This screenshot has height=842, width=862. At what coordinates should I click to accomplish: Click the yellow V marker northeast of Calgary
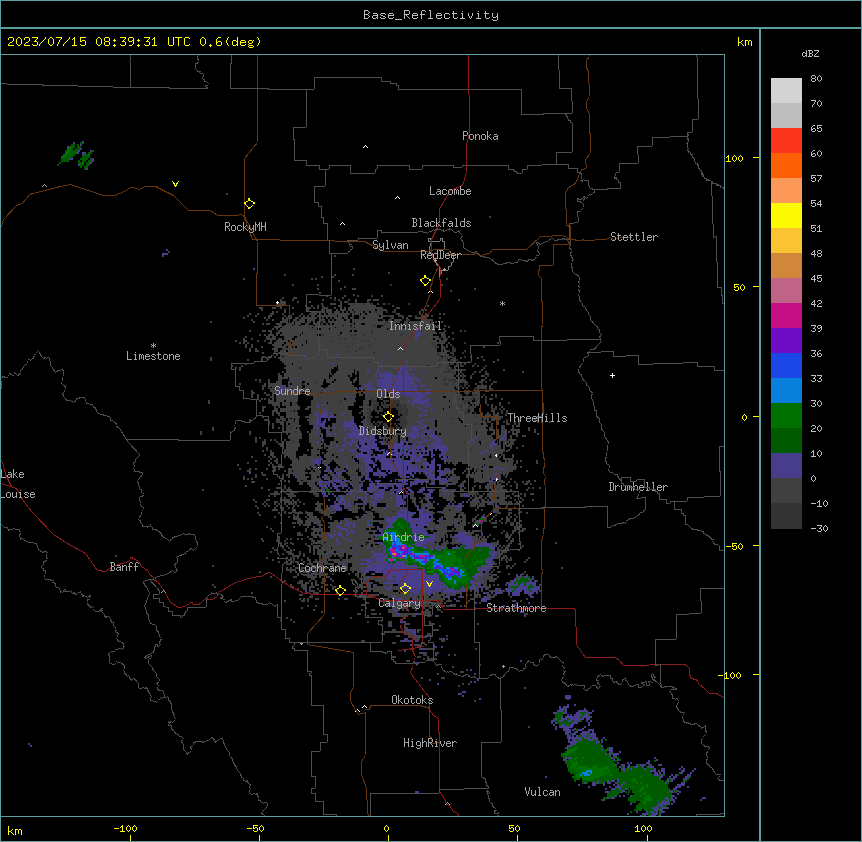coord(429,584)
